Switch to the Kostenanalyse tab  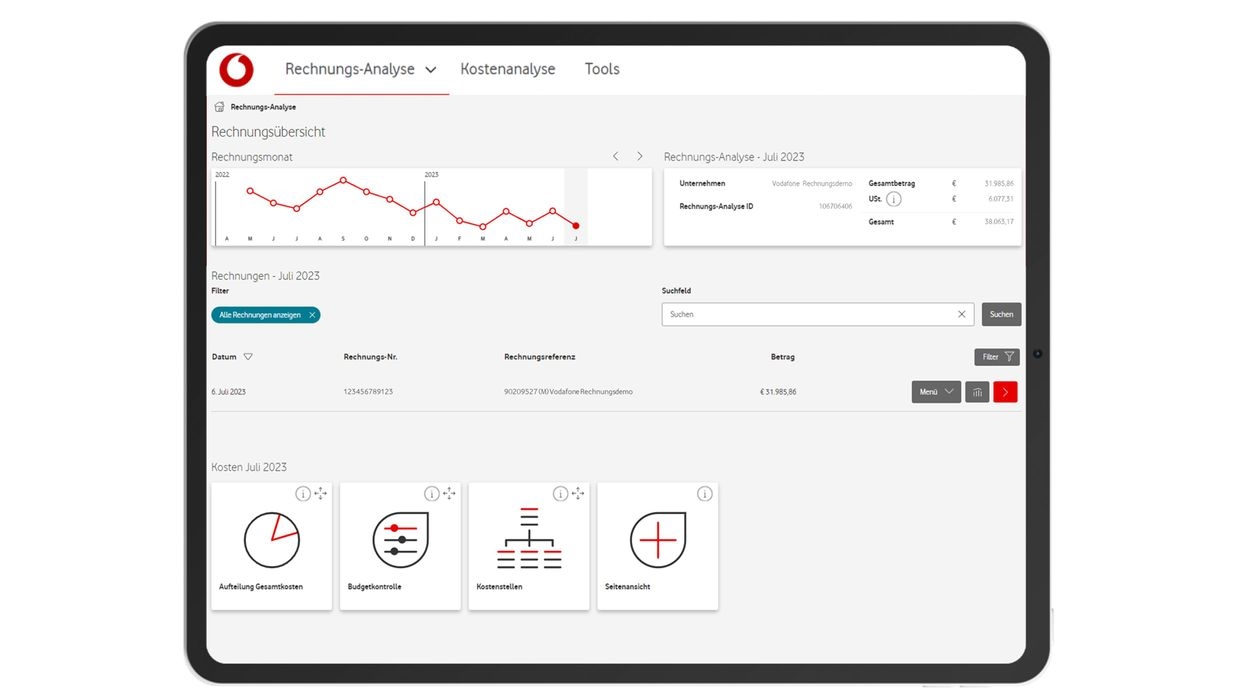pos(507,69)
